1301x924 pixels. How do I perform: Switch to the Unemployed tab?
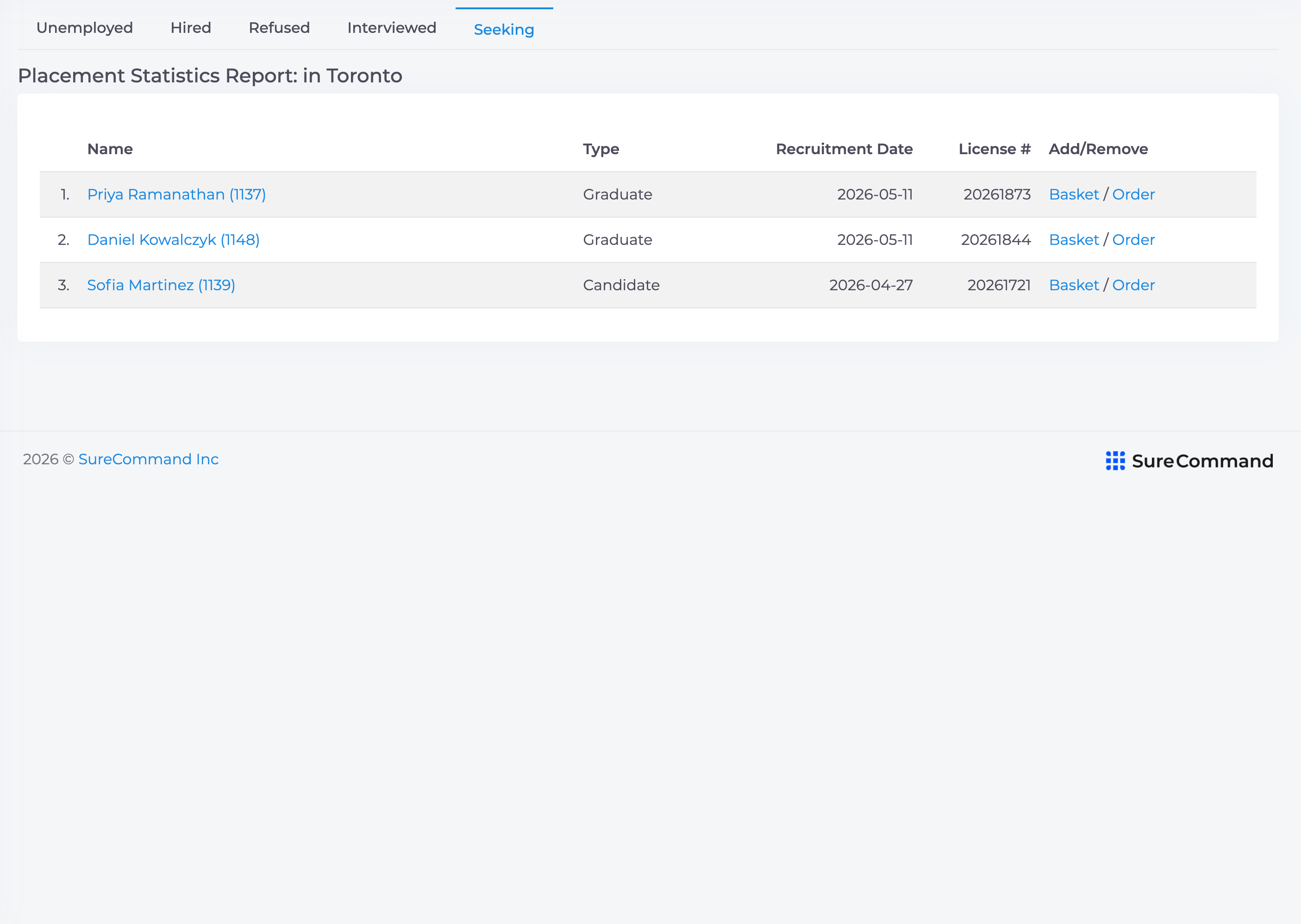(x=84, y=28)
